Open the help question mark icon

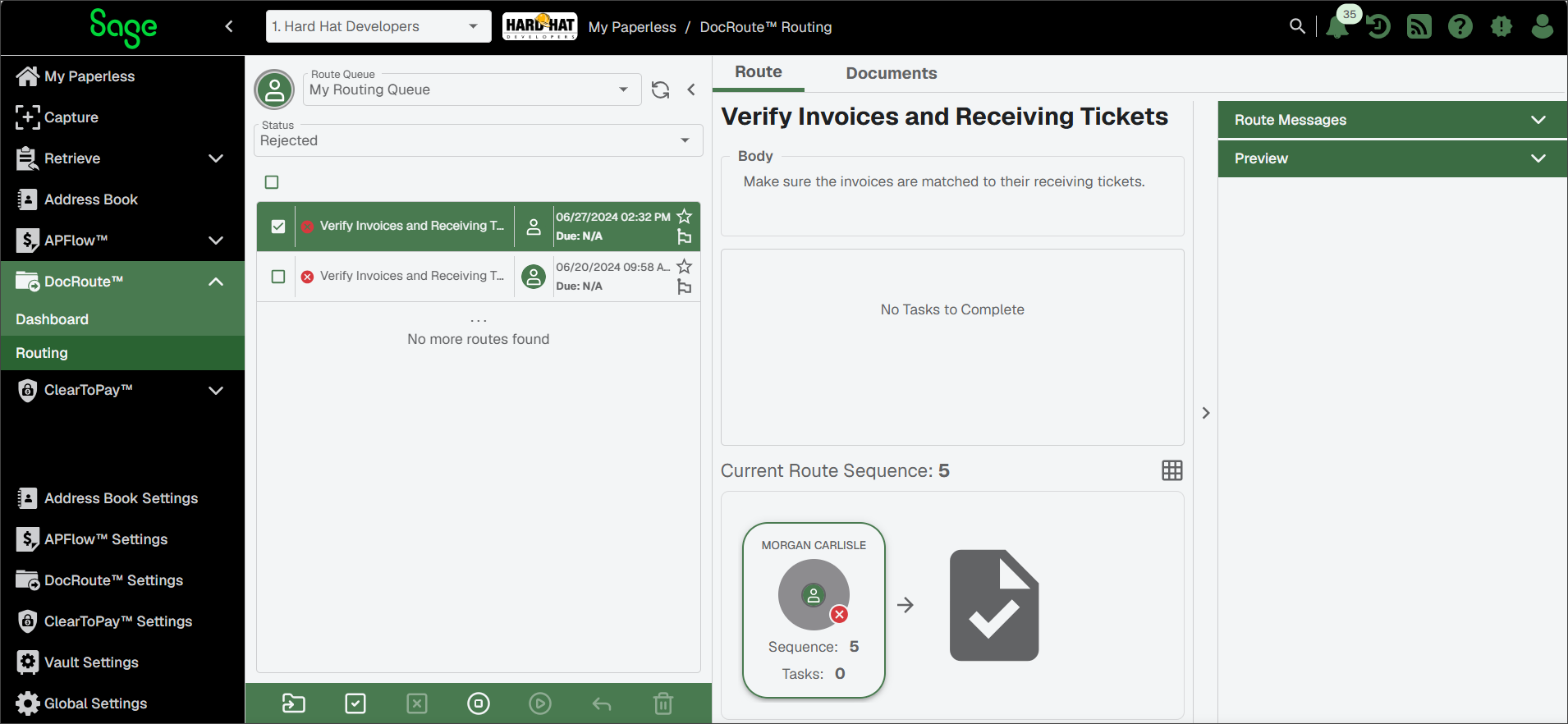[x=1460, y=26]
